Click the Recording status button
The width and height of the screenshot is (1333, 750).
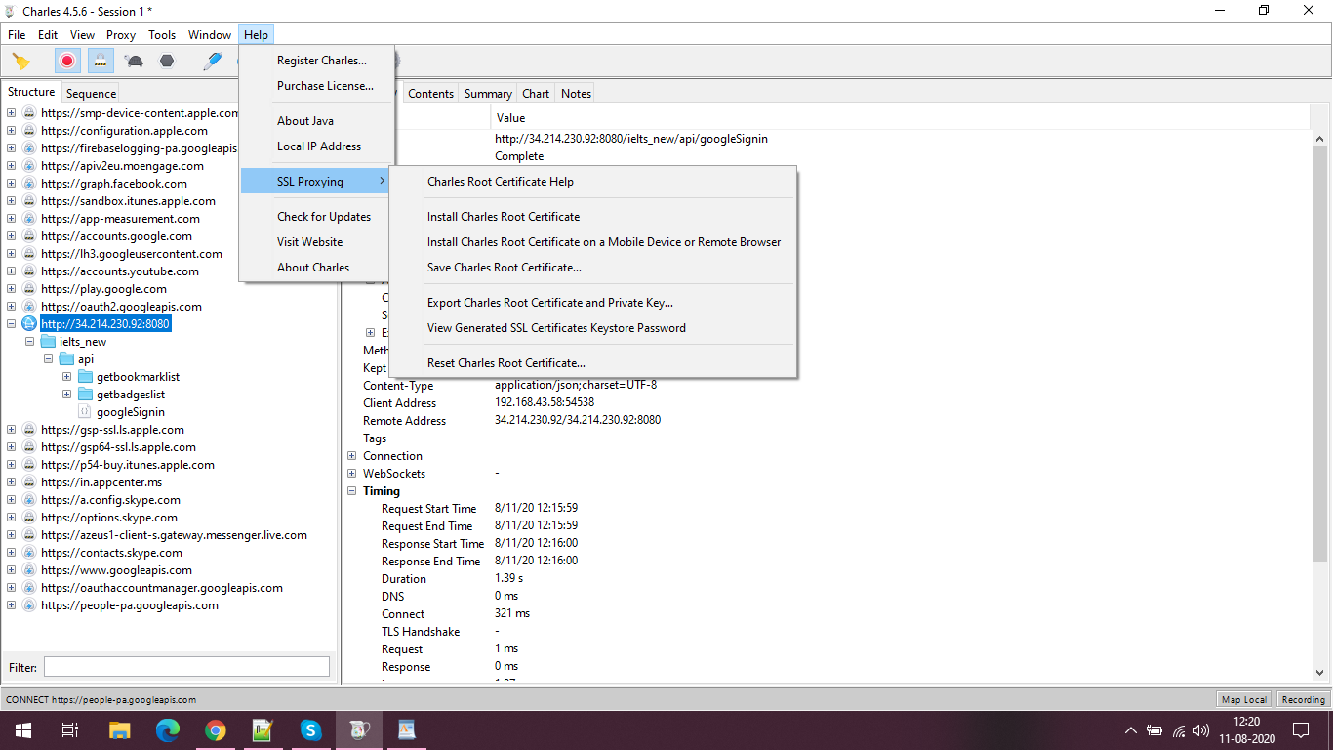pos(1303,700)
